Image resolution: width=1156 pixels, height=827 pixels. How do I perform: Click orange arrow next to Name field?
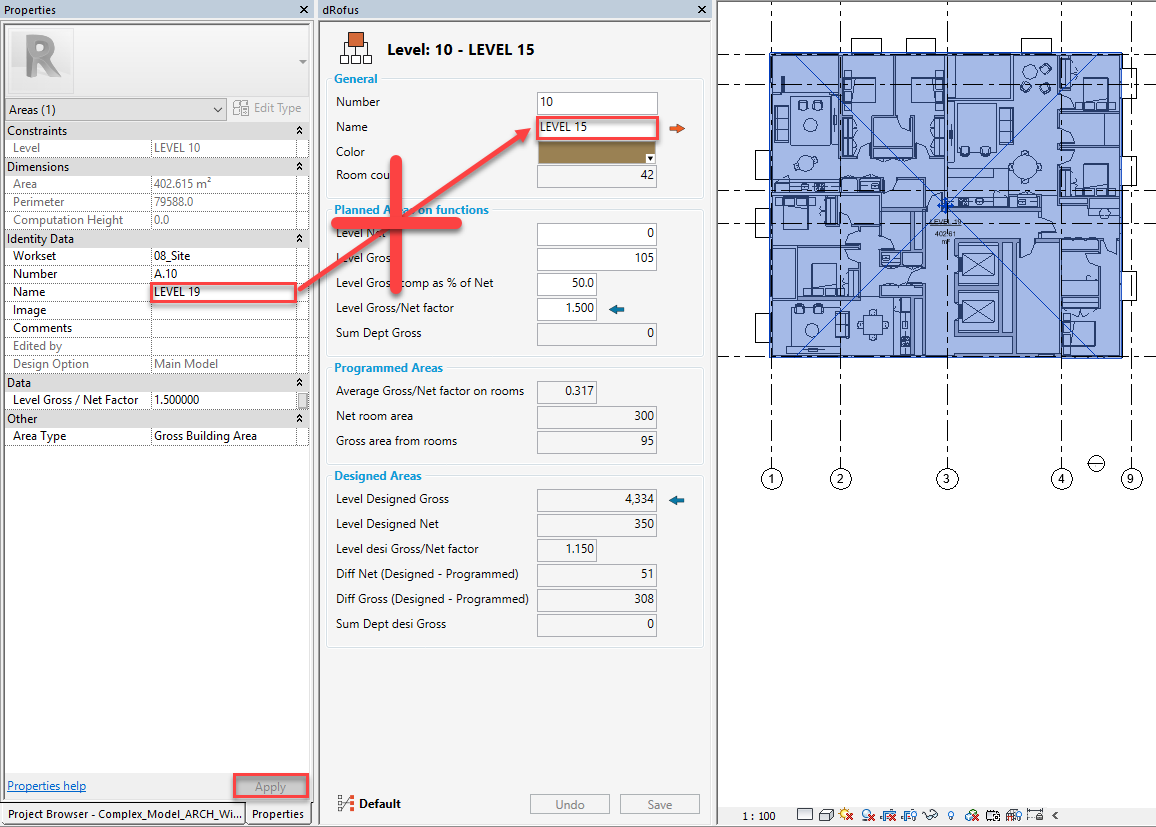click(x=677, y=128)
